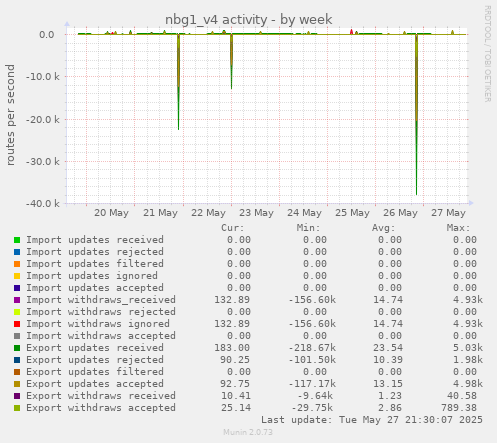Click the '26 May' x-axis date label
497x443 pixels.
tap(400, 213)
